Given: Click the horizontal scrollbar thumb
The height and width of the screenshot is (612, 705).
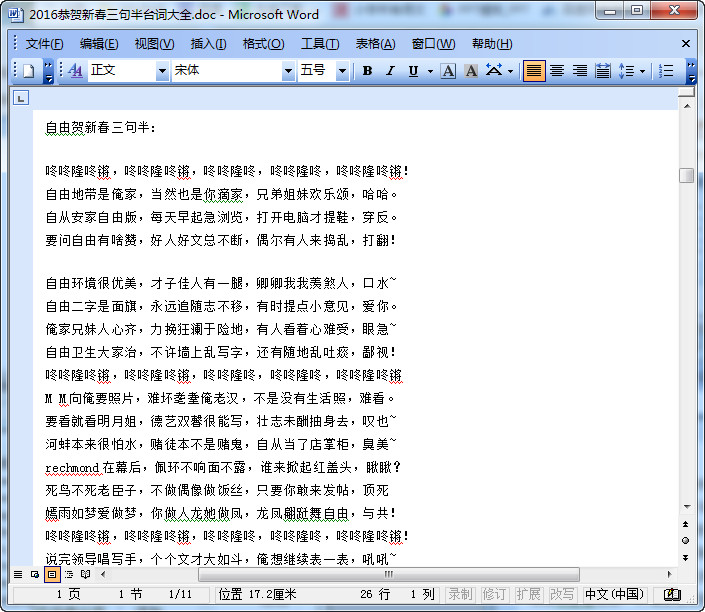Looking at the screenshot, I should [389, 574].
